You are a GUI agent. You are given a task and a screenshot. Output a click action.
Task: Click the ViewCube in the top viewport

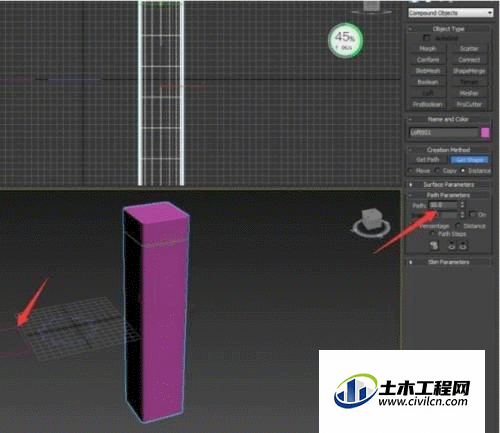(x=372, y=7)
